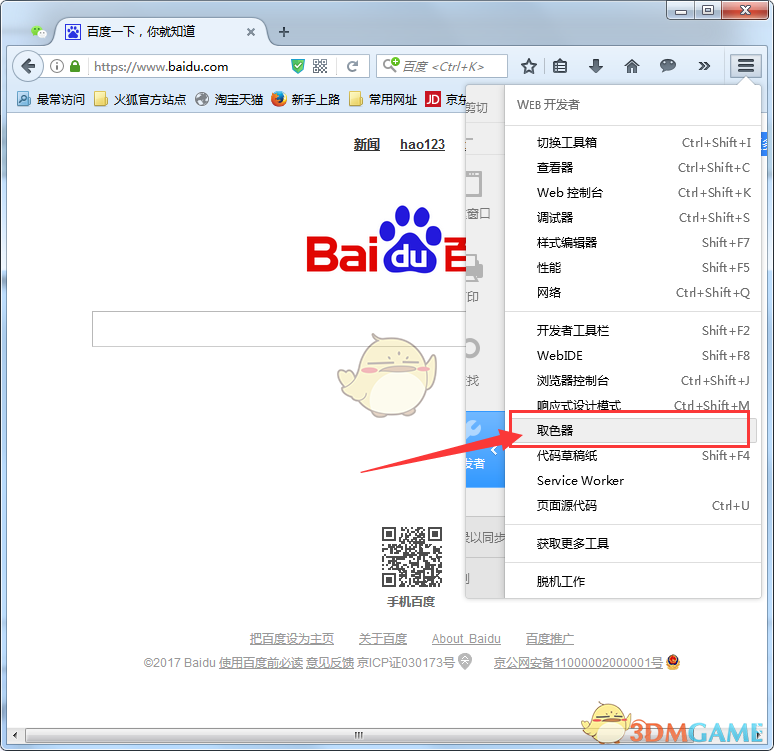Click the chat bubble toolbar icon
Screen dimensions: 774x751
click(667, 65)
